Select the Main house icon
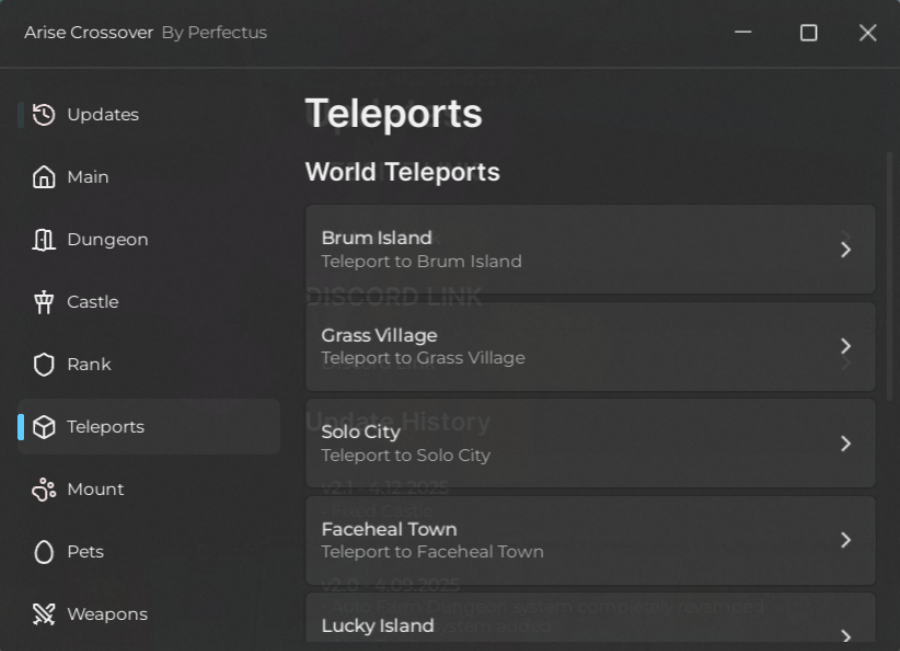The width and height of the screenshot is (900, 651). pyautogui.click(x=44, y=177)
